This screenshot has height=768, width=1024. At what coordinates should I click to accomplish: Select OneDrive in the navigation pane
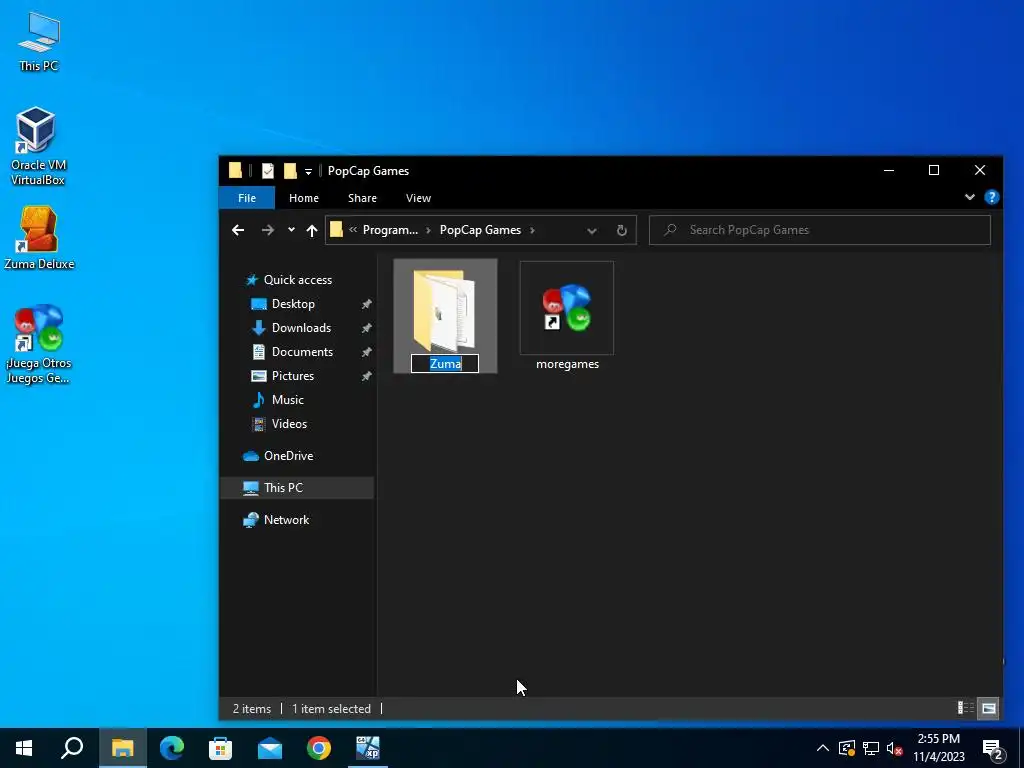[288, 456]
